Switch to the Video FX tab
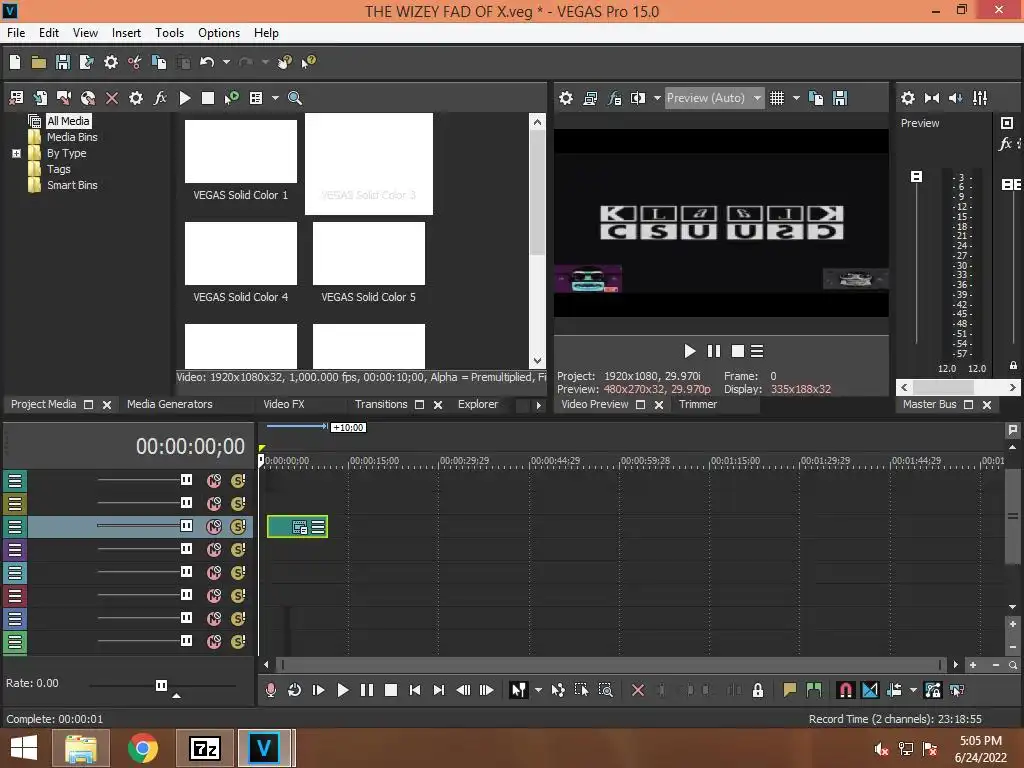 (283, 404)
